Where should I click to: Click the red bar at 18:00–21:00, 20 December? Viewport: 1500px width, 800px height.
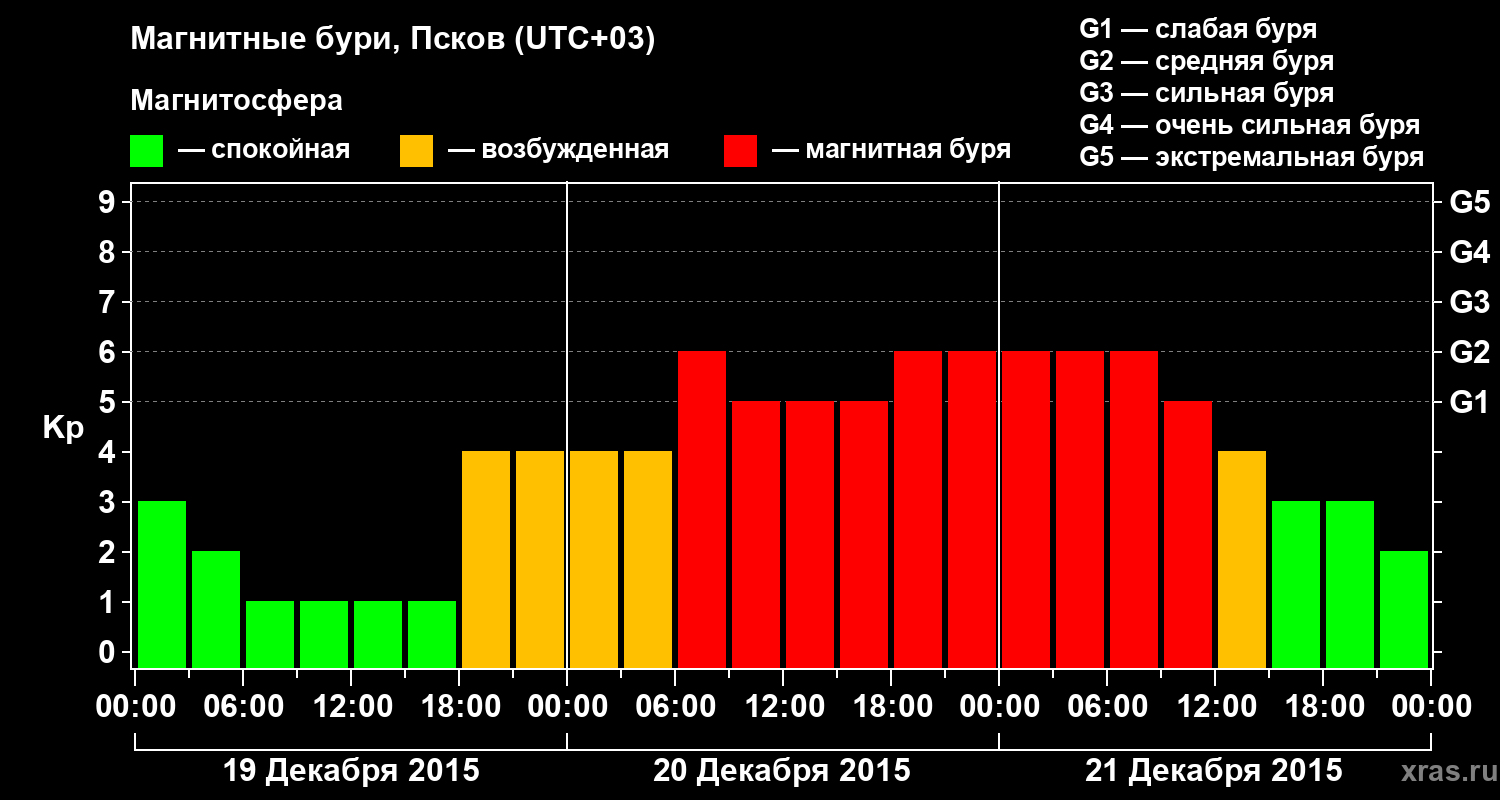click(x=918, y=509)
